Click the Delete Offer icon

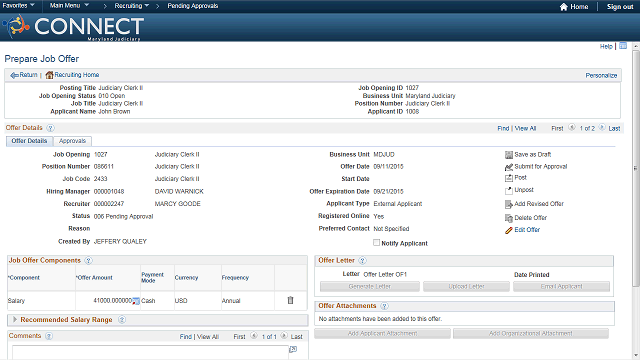coord(509,218)
